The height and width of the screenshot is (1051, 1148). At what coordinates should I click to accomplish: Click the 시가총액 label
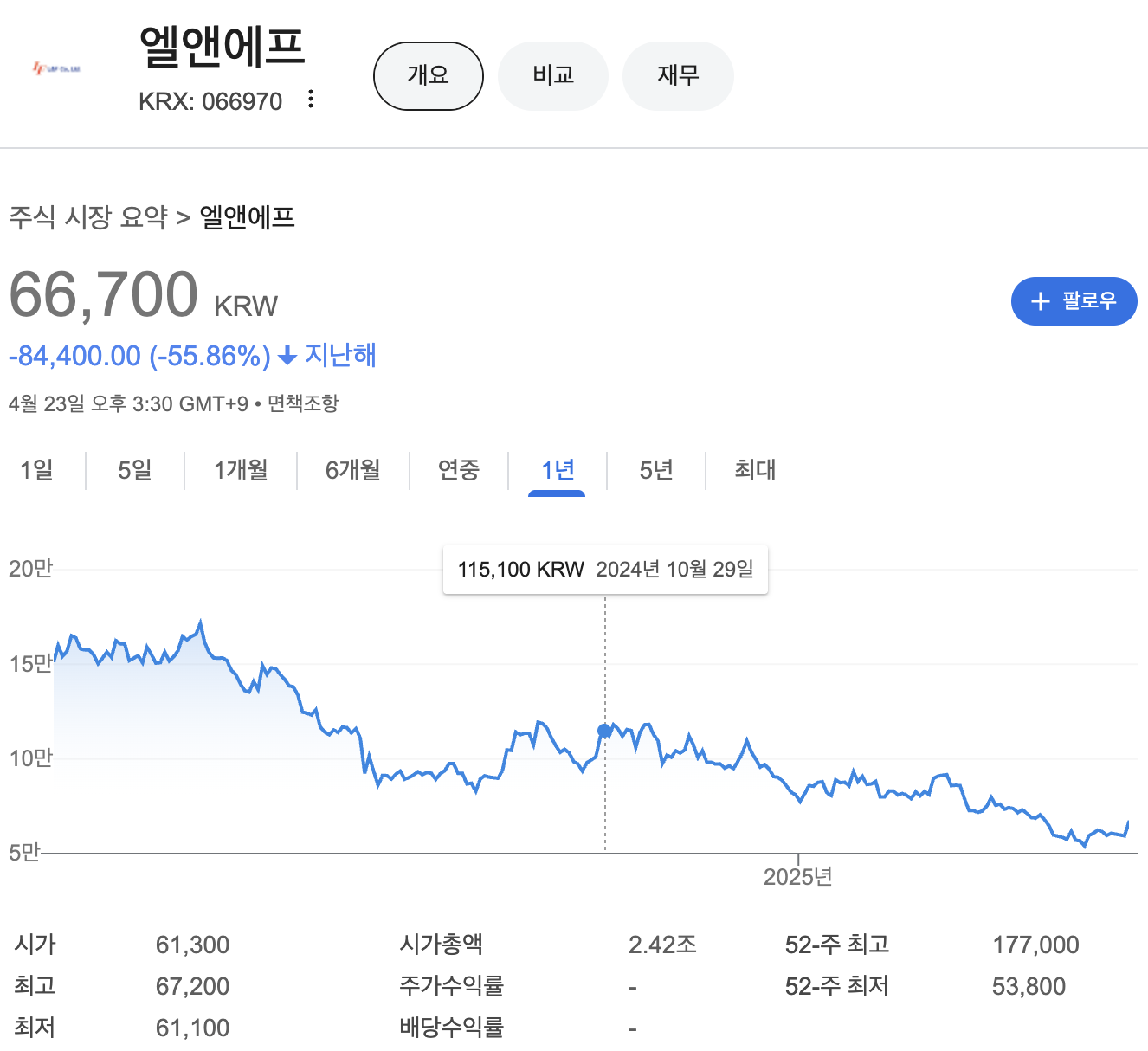click(x=441, y=945)
